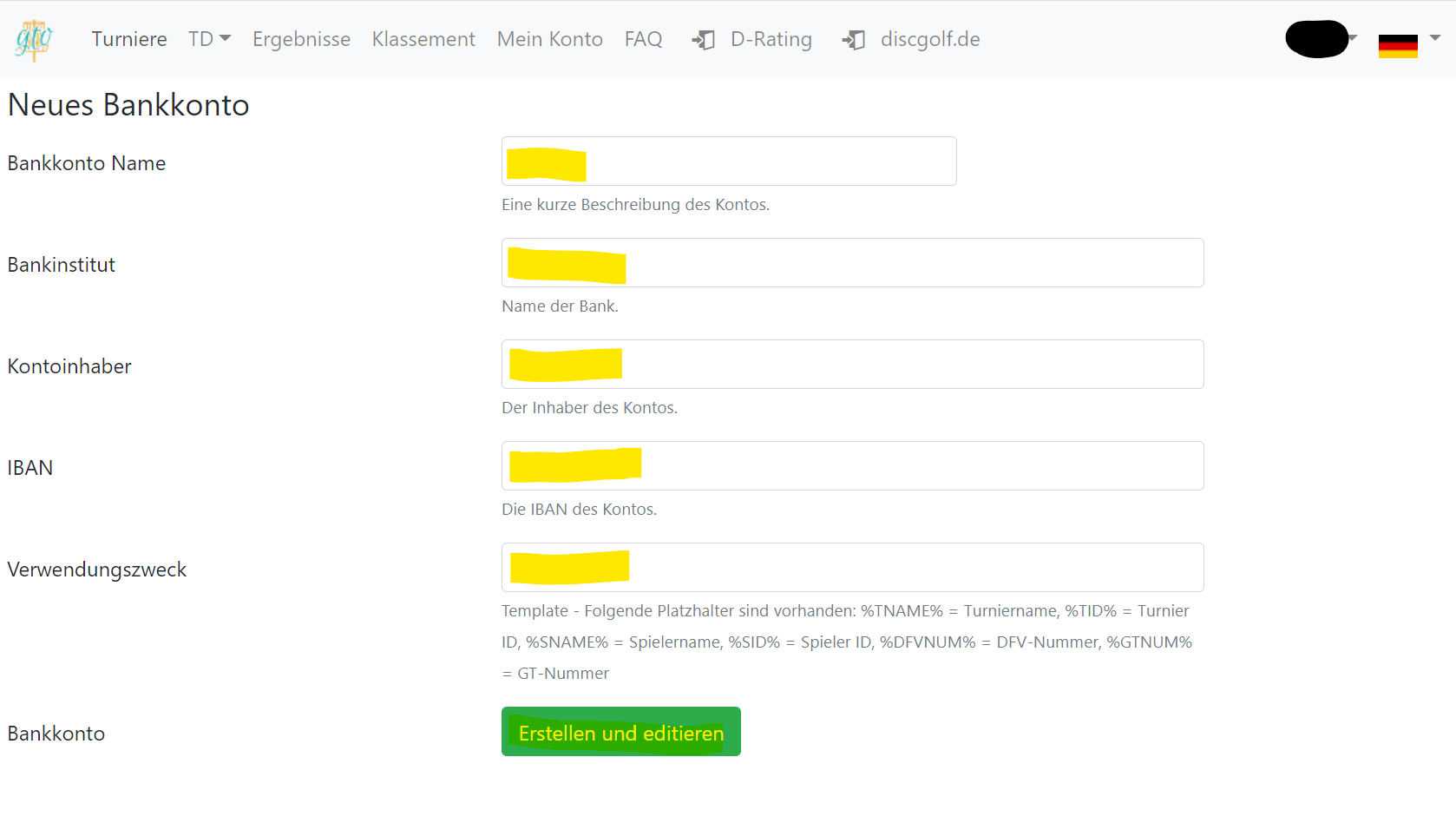1456x823 pixels.
Task: Click into the Bankinstitut text field
Action: click(853, 262)
